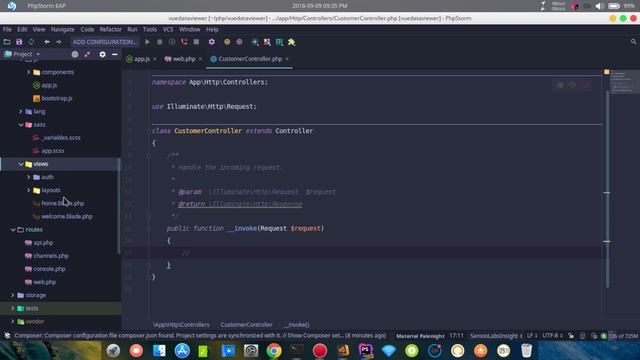This screenshot has height=360, width=640.
Task: Change UTF-8 encoding in status bar
Action: pyautogui.click(x=552, y=336)
